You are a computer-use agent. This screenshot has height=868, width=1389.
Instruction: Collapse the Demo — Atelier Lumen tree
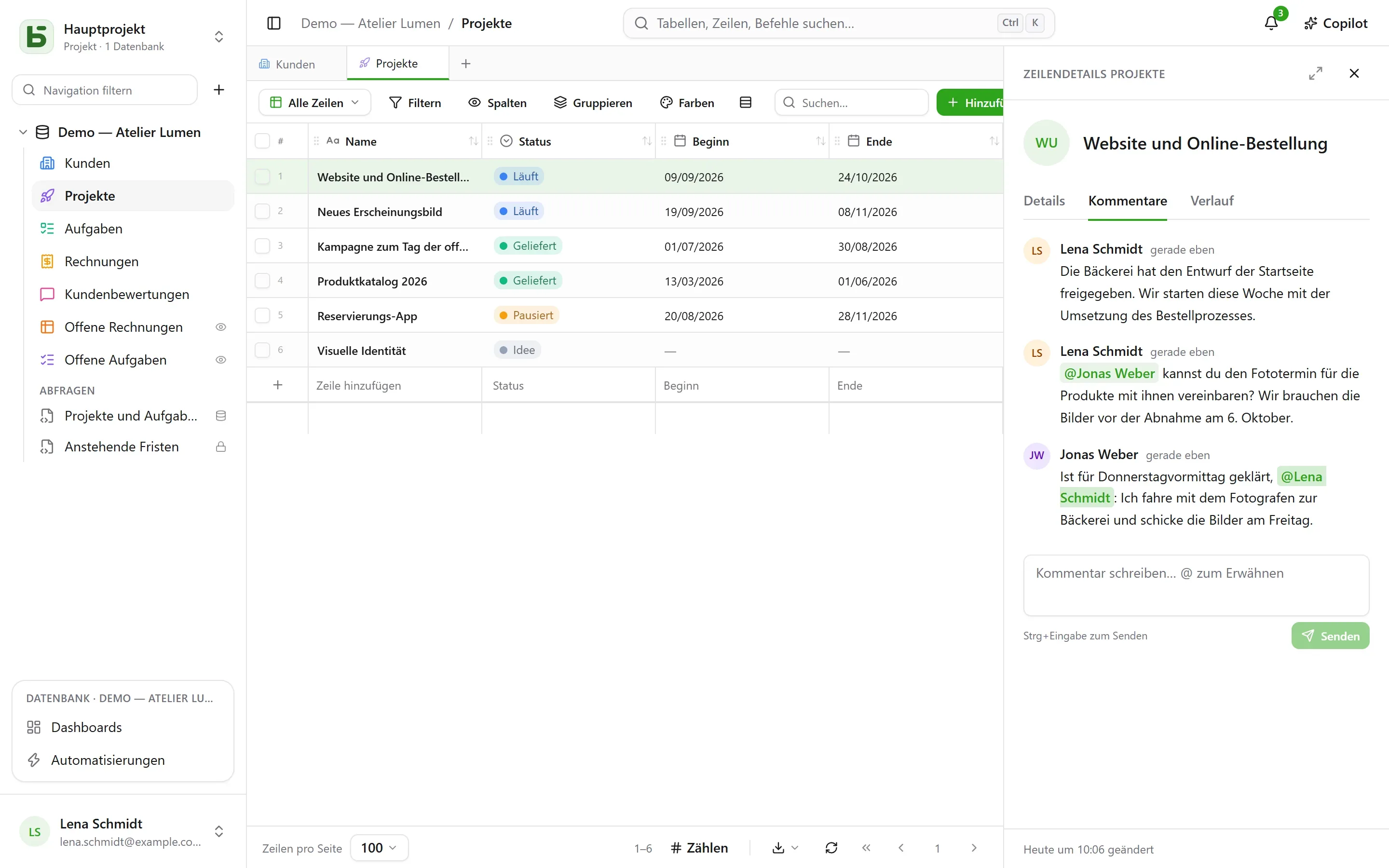(x=23, y=133)
